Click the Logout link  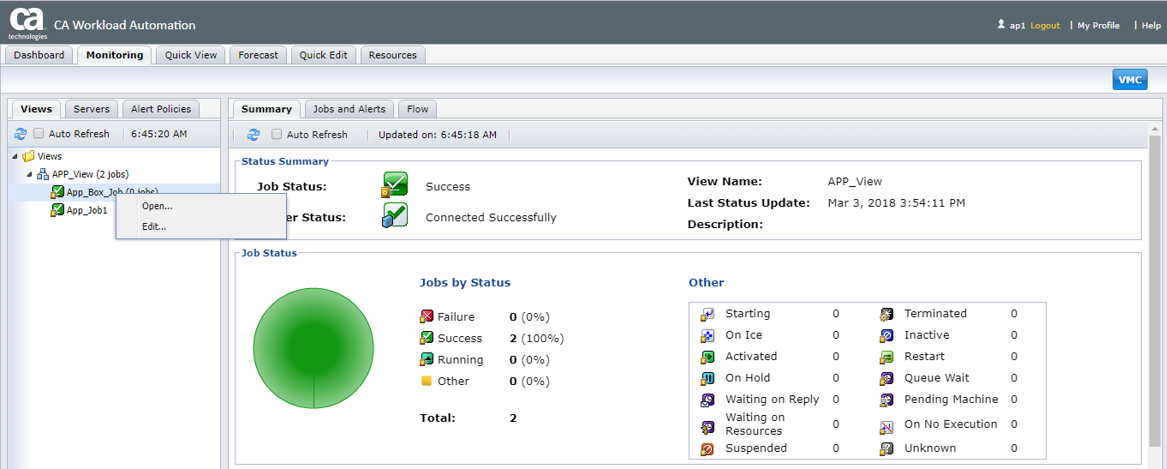(x=1045, y=25)
